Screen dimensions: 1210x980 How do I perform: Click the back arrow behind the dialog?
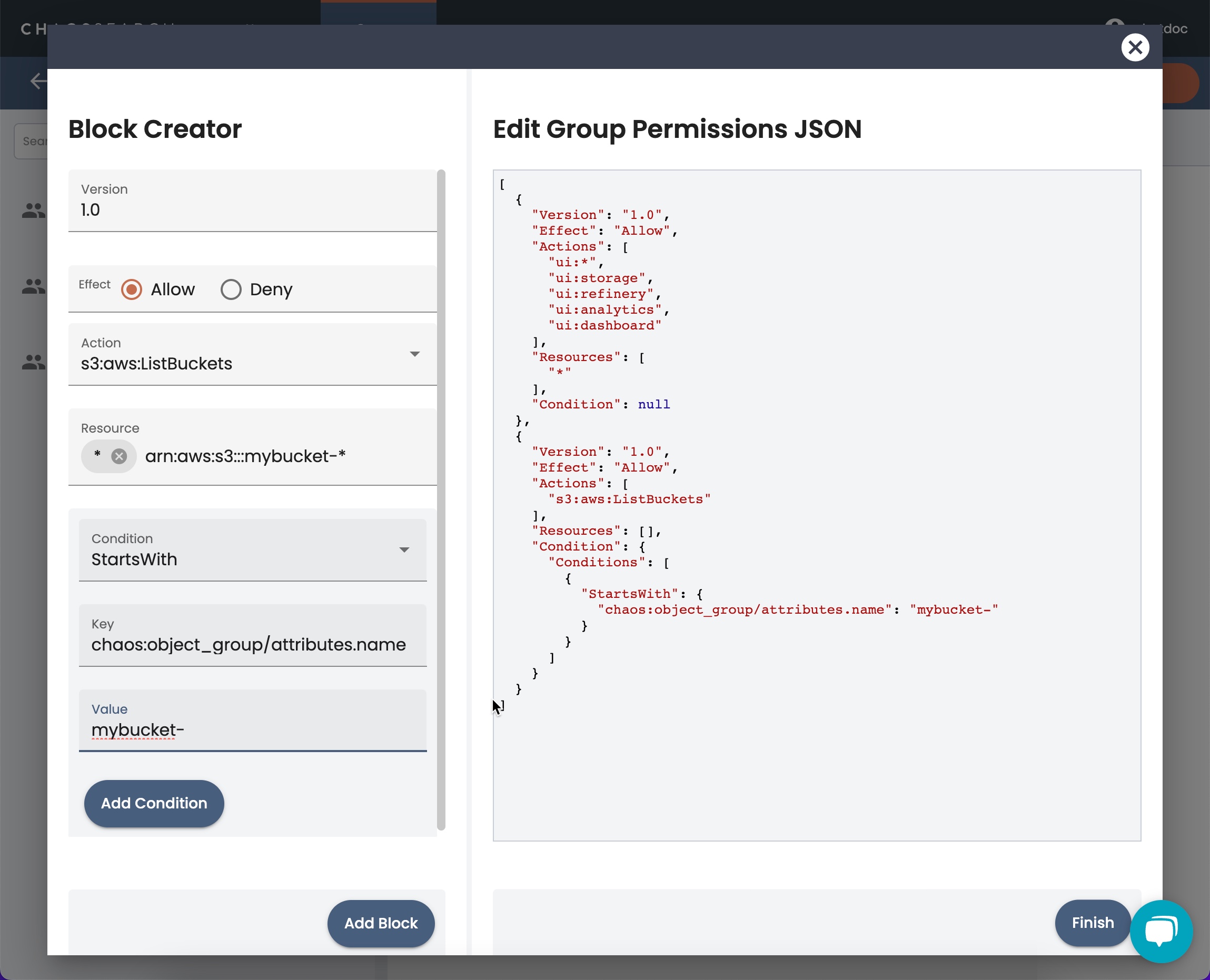coord(38,81)
